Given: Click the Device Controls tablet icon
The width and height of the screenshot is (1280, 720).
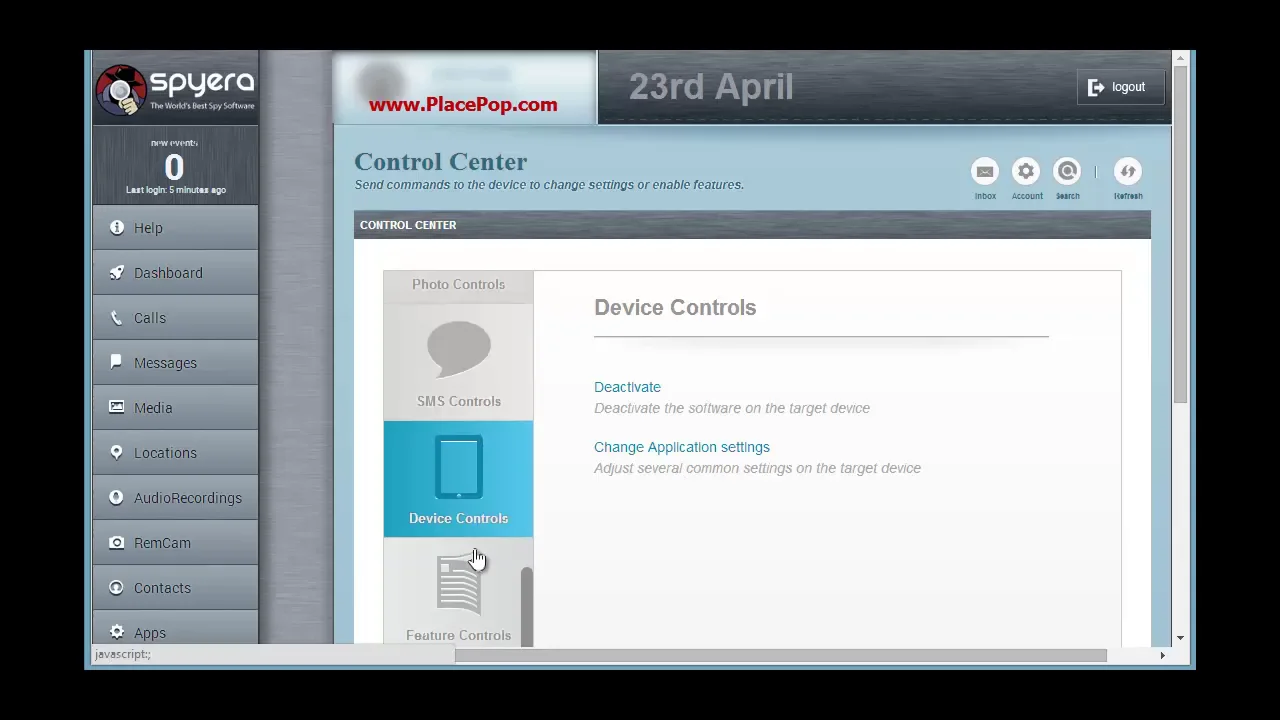Looking at the screenshot, I should click(459, 466).
